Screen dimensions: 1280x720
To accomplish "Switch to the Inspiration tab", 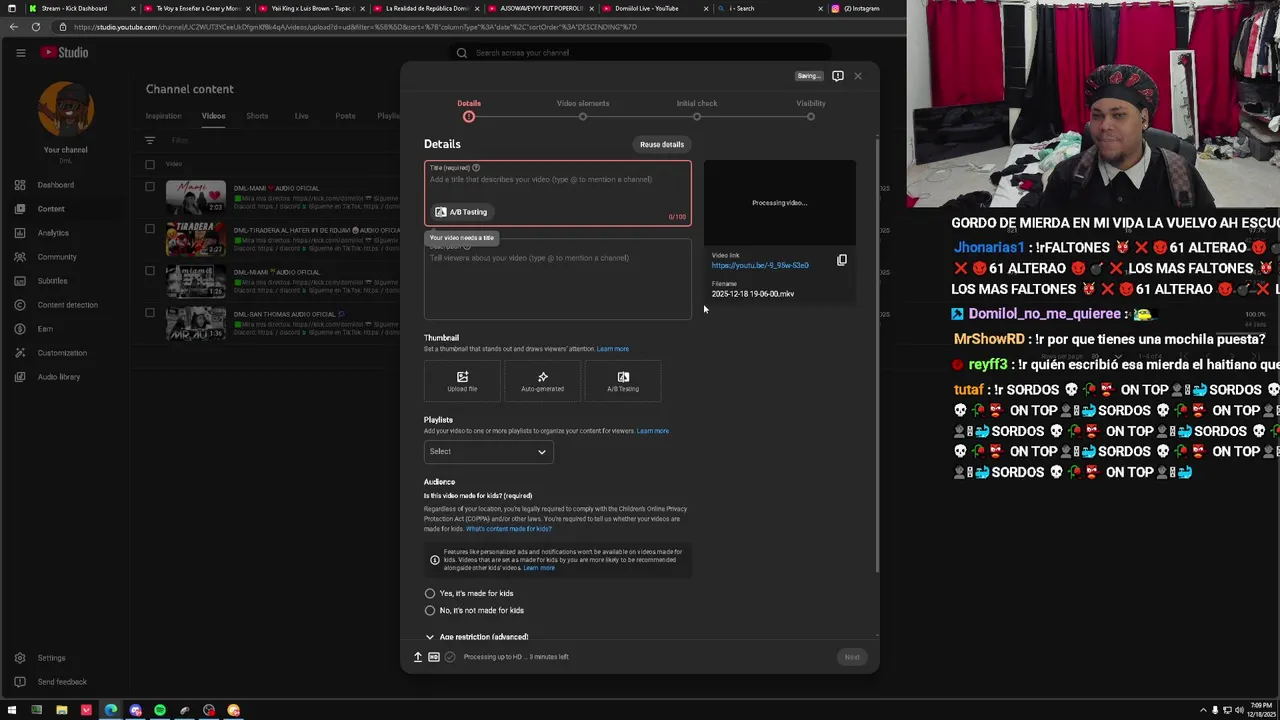I will coord(163,116).
